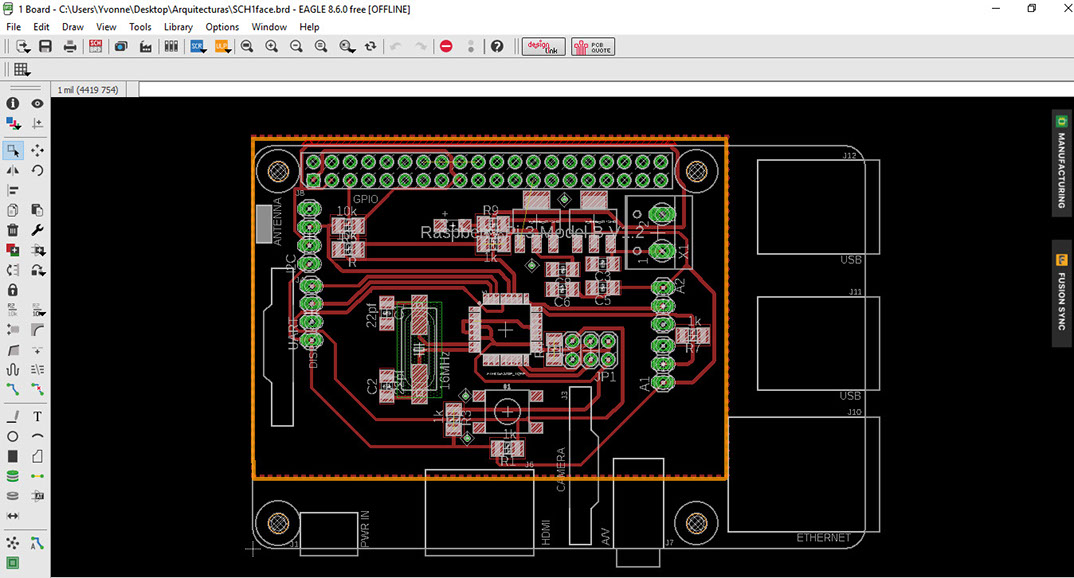Select the Meander tool
The image size is (1074, 578).
pyautogui.click(x=12, y=370)
